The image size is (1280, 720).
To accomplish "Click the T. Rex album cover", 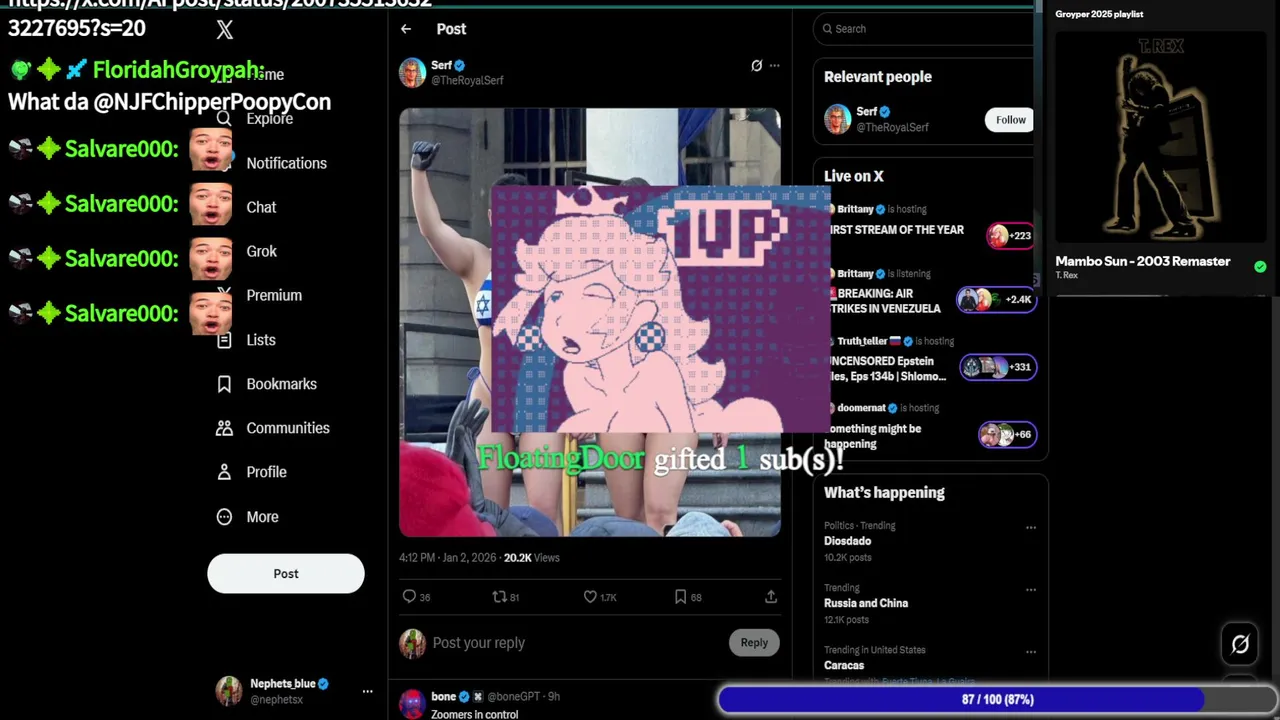I will coord(1160,139).
